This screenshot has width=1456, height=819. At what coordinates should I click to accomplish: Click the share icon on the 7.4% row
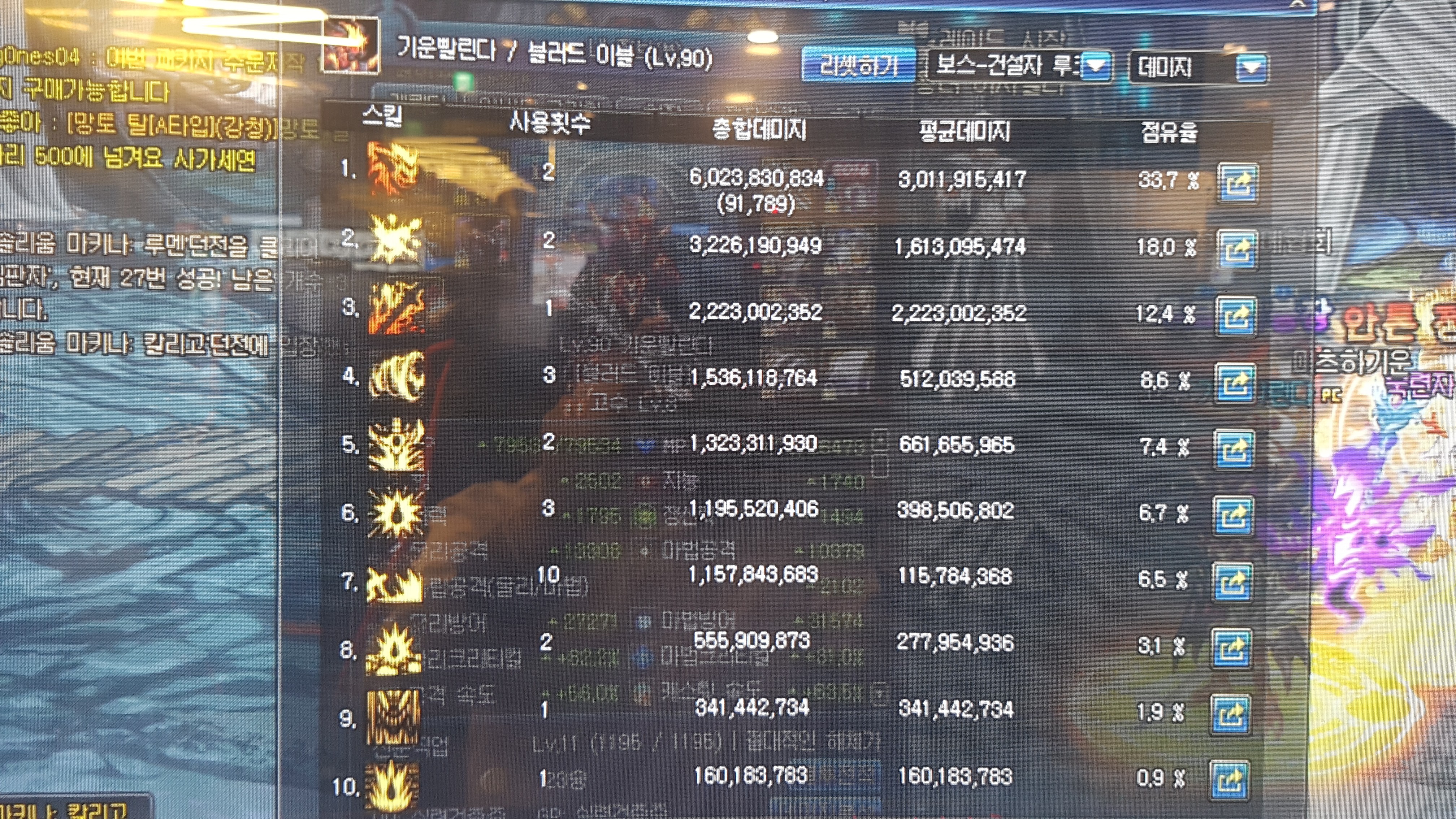(x=1234, y=450)
